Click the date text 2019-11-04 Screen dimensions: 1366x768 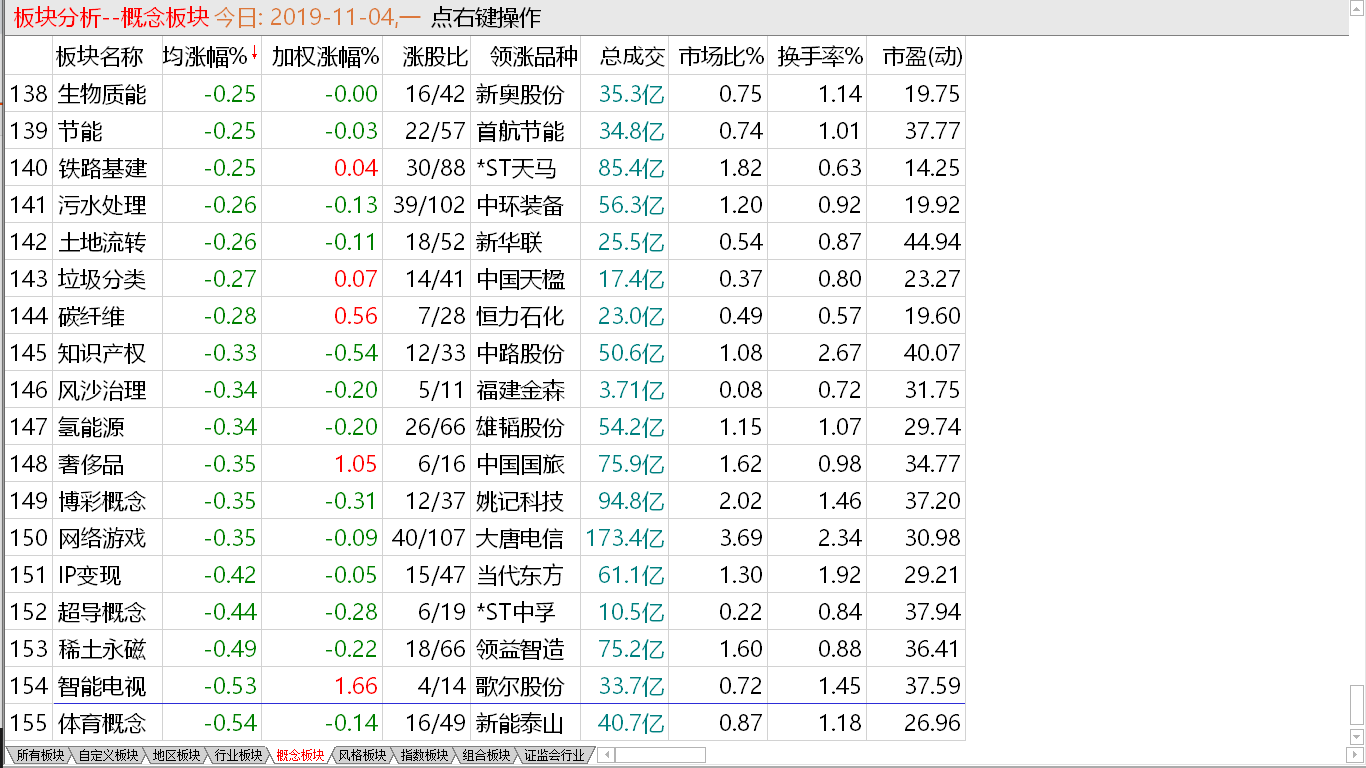pyautogui.click(x=331, y=17)
